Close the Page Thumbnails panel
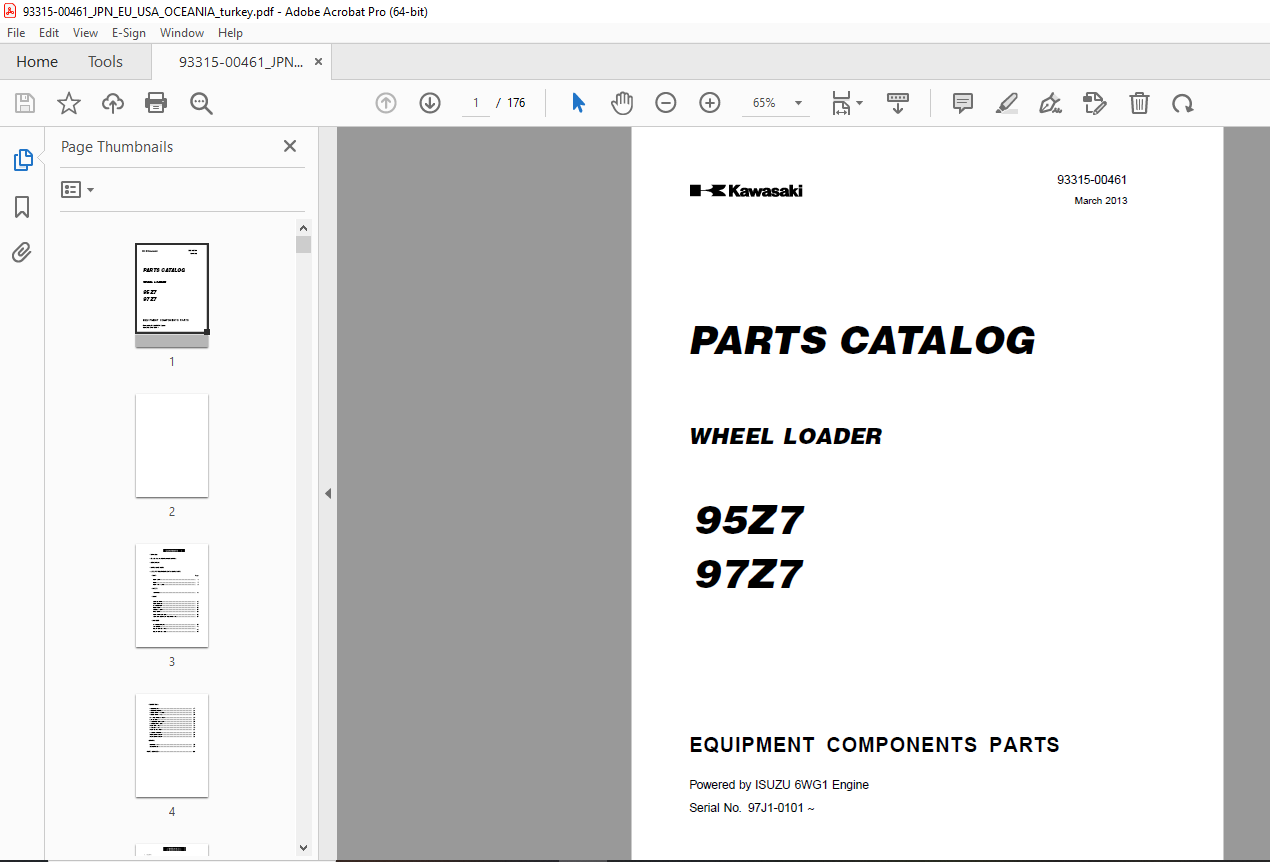Image resolution: width=1270 pixels, height=862 pixels. pyautogui.click(x=290, y=146)
